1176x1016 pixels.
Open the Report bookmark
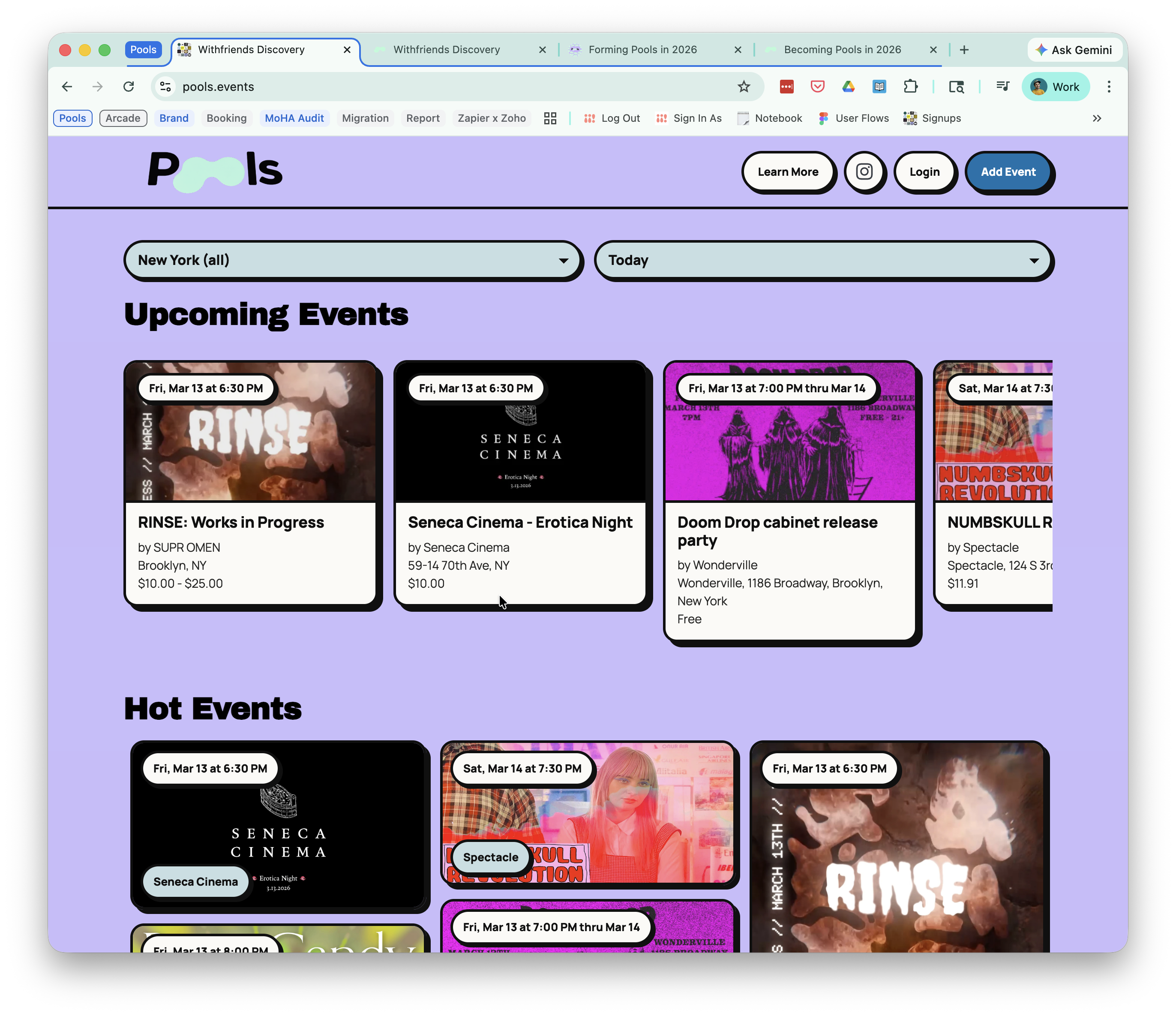coord(422,118)
